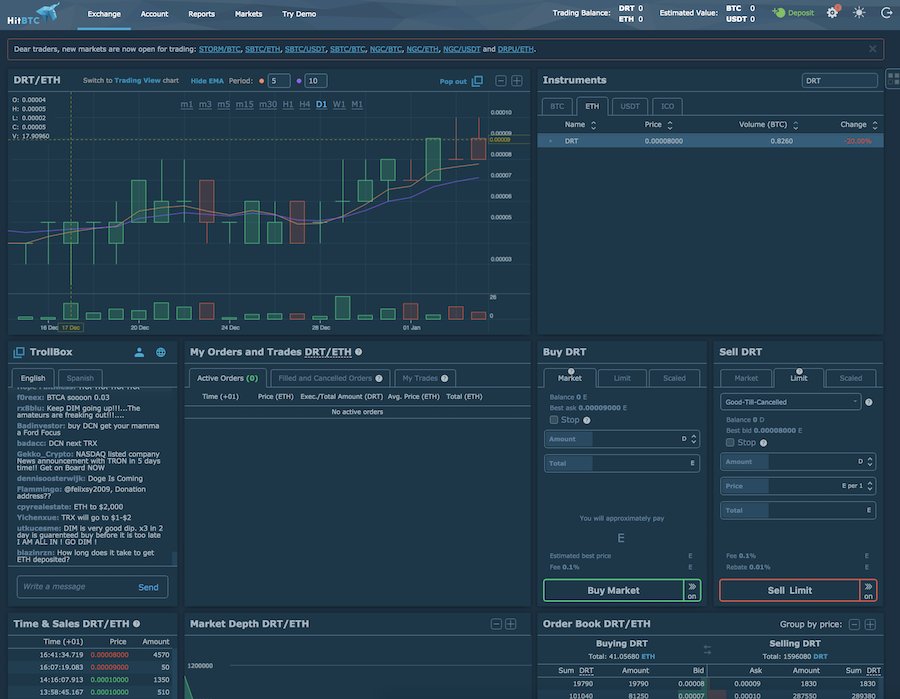Image resolution: width=900 pixels, height=699 pixels.
Task: Click the TrollBox chat scrollbar
Action: [174, 558]
